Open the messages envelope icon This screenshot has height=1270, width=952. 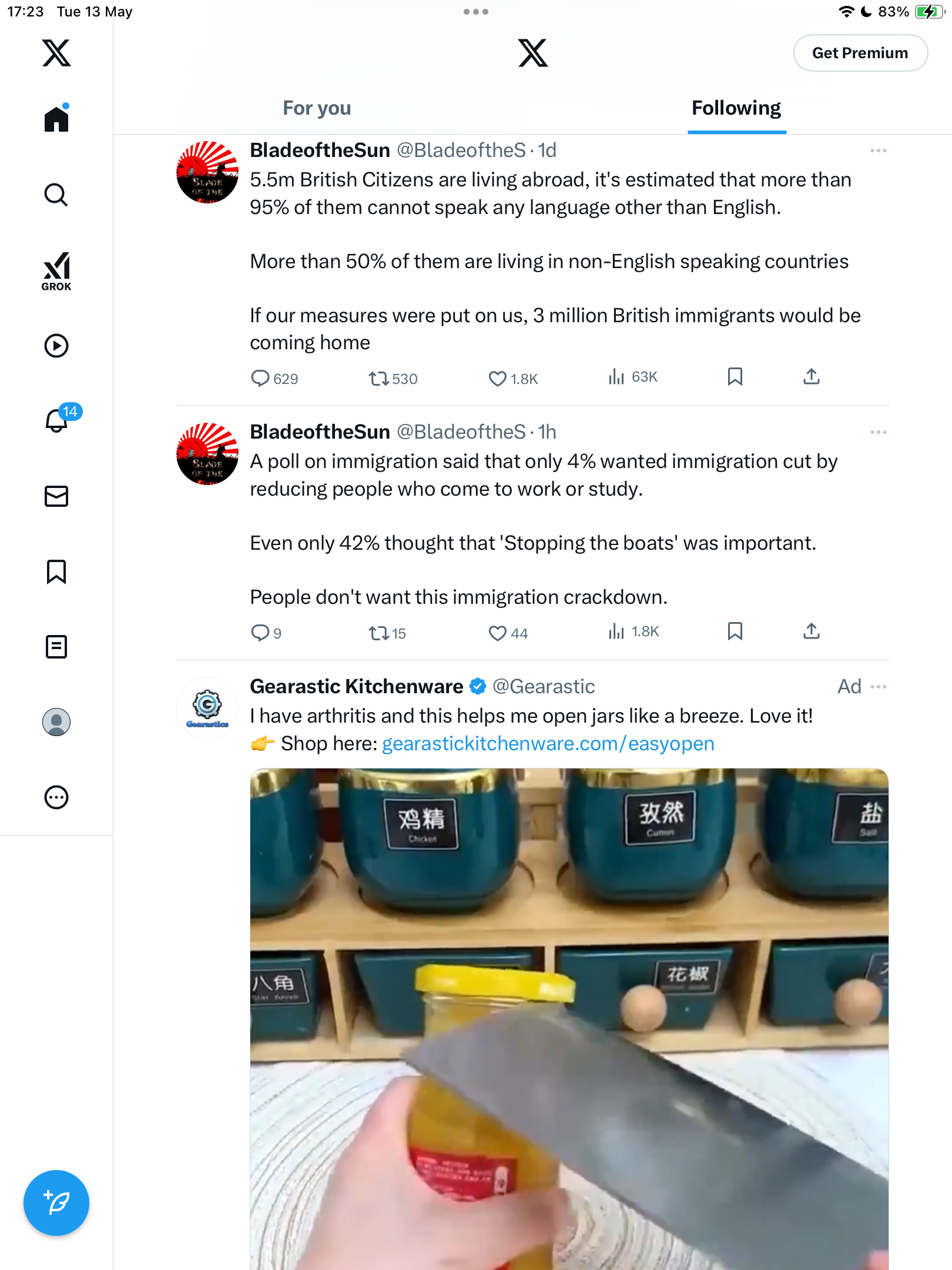pyautogui.click(x=56, y=496)
